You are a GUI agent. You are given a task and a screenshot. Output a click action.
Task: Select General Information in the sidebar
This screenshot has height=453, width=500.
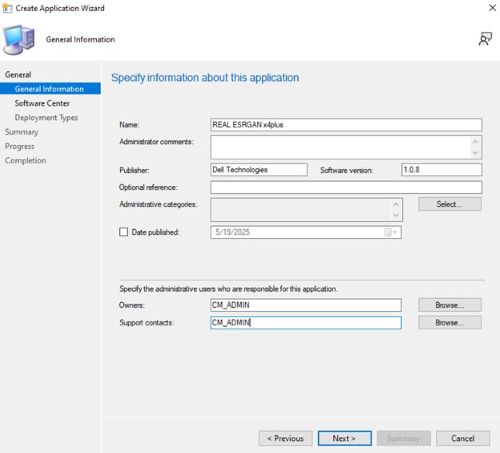(50, 89)
